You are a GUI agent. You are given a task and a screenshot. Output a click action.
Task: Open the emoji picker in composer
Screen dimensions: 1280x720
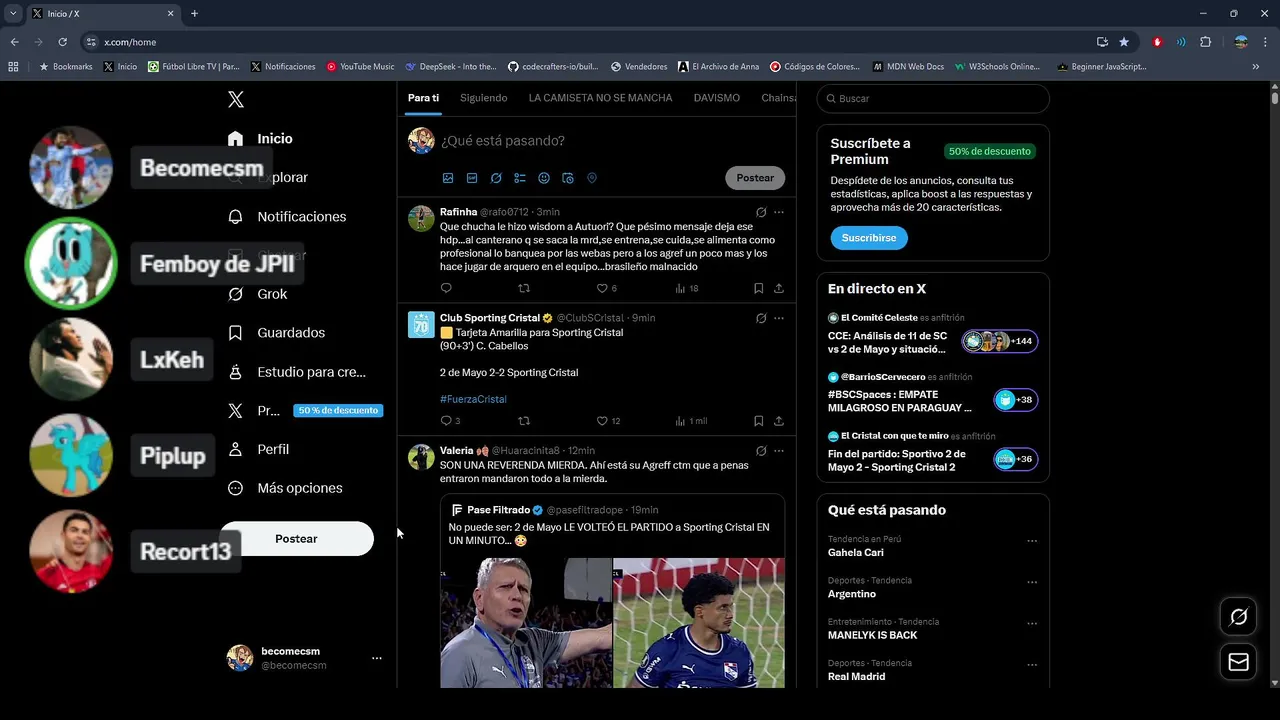[x=544, y=178]
